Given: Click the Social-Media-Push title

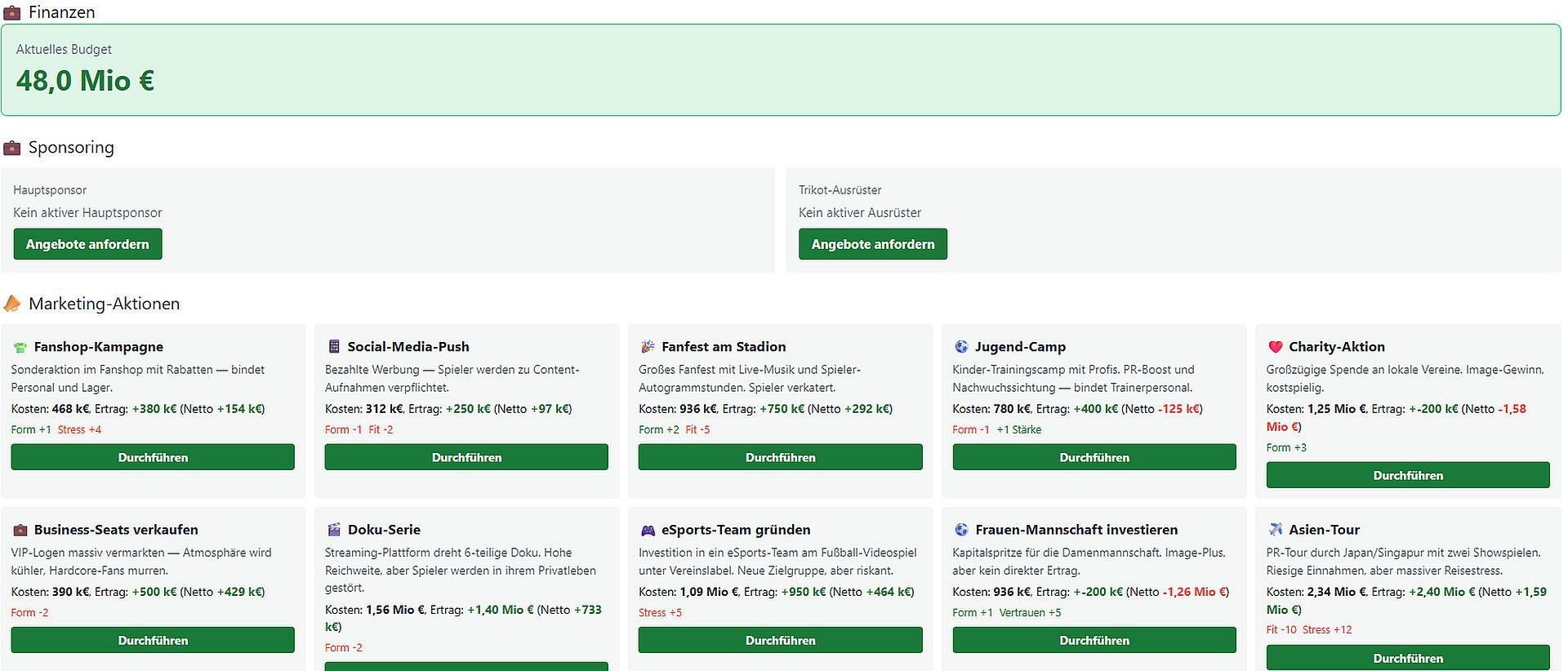Looking at the screenshot, I should tap(408, 347).
